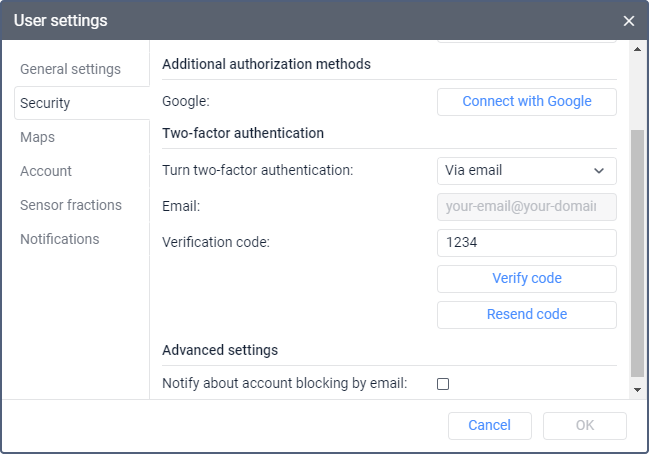Cancel the settings changes
The height and width of the screenshot is (454, 649).
(x=489, y=425)
